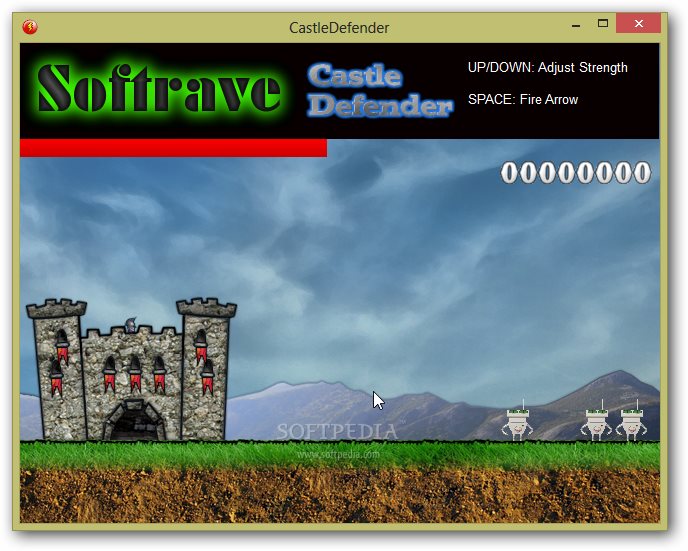
Task: Minimize the CastleDefender window
Action: click(576, 24)
